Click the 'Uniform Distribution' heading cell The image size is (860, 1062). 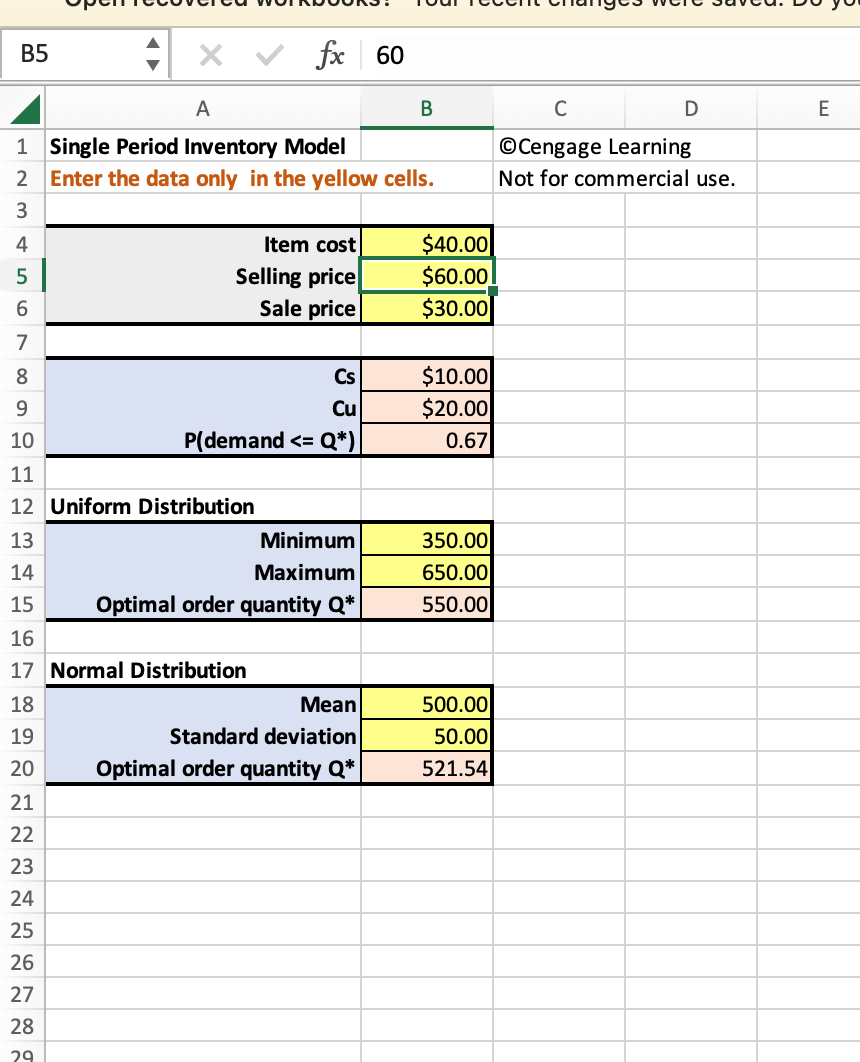pyautogui.click(x=202, y=506)
